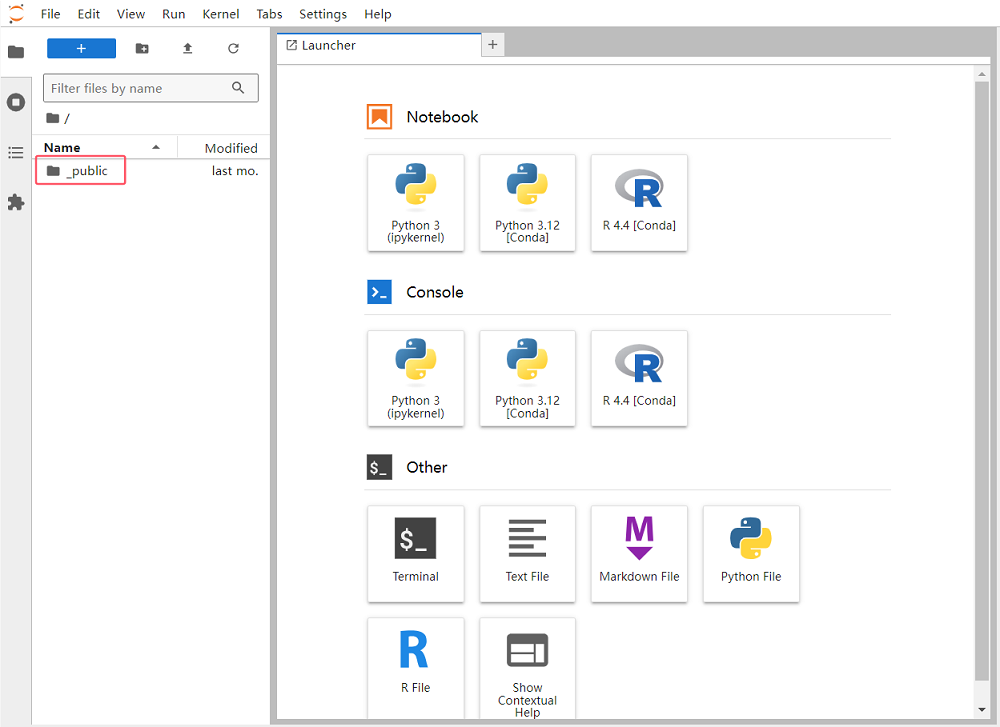
Task: Launch a Python 3 (ipykernel) notebook
Action: (416, 203)
